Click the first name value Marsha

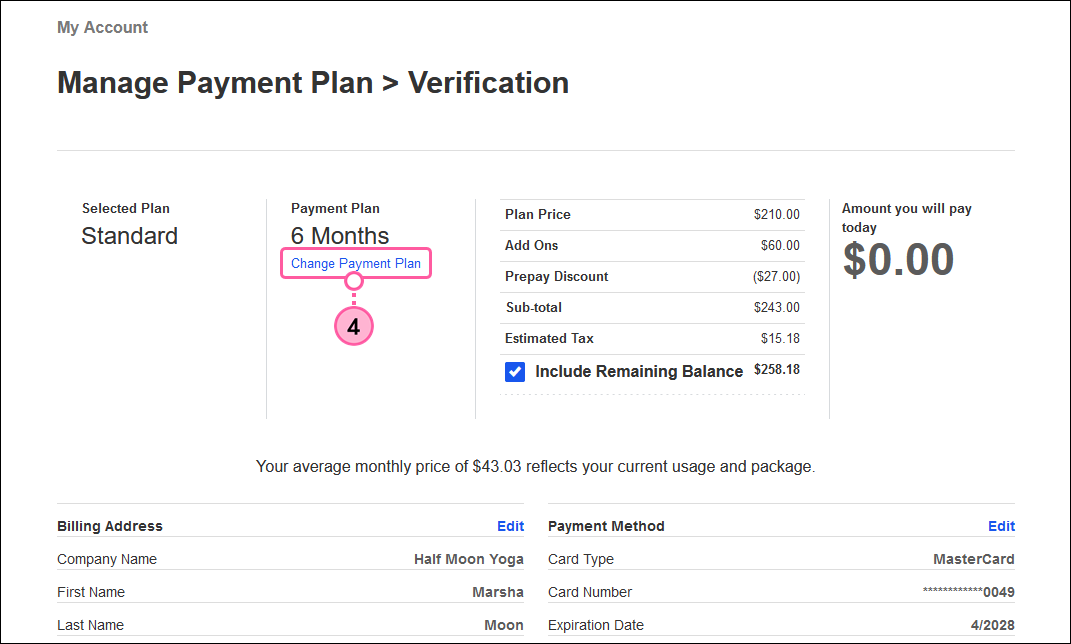click(498, 592)
